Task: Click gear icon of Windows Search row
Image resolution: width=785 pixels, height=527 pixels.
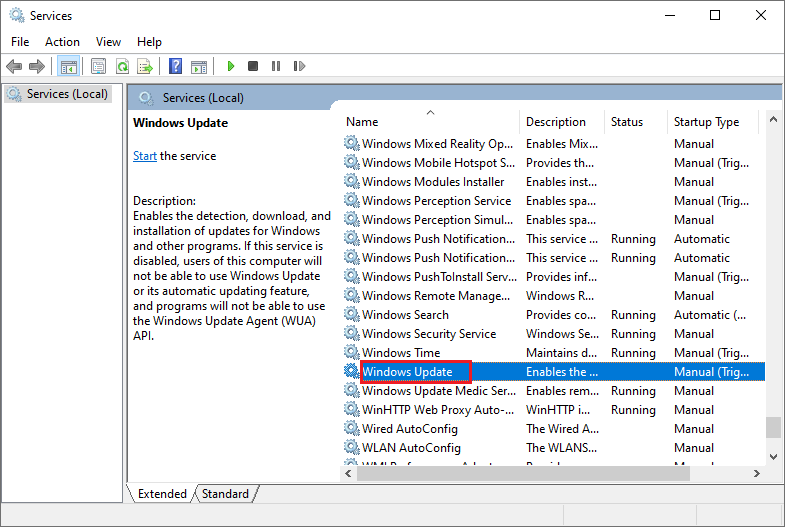Action: 351,314
